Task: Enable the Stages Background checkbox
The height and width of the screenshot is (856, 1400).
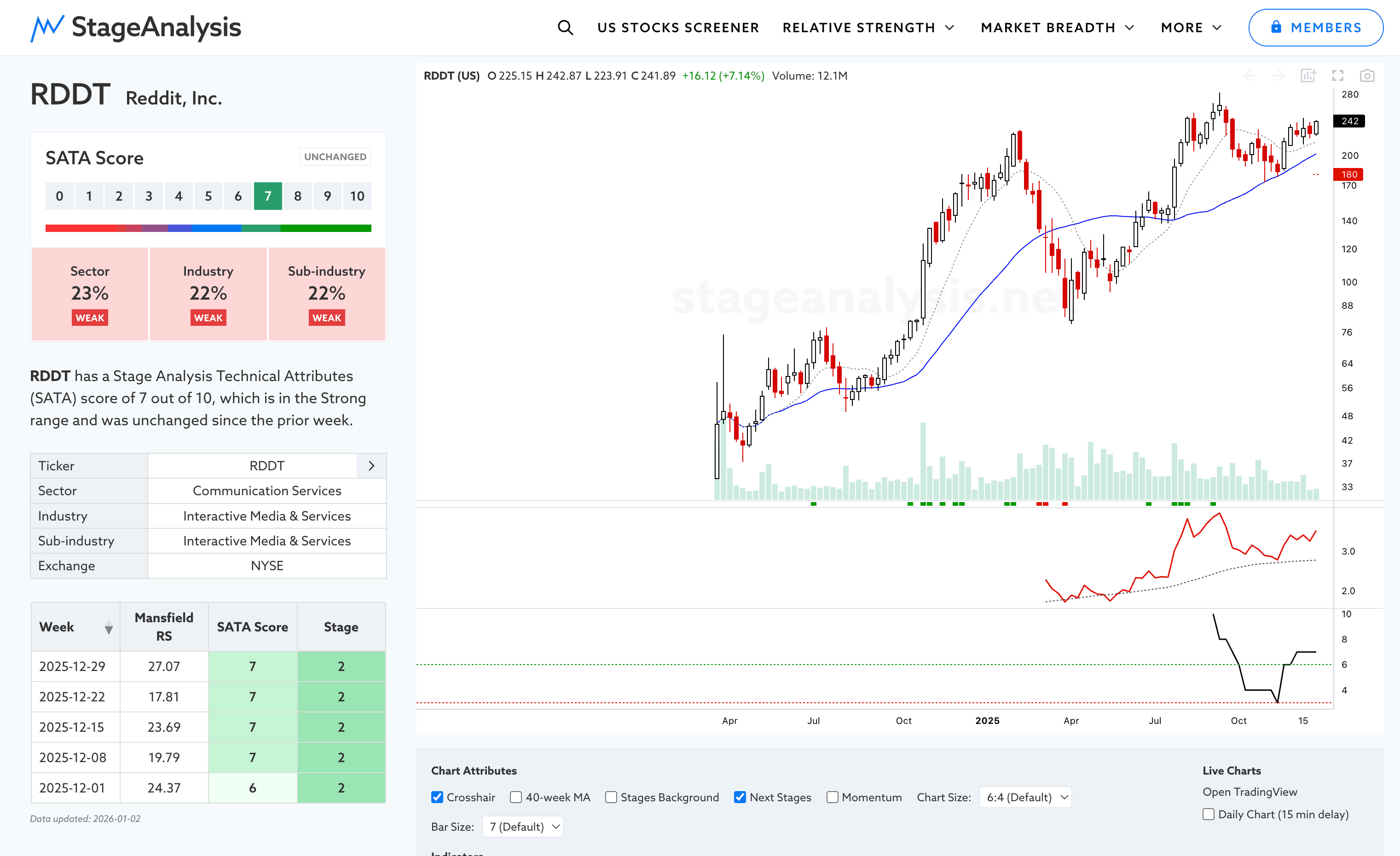Action: pyautogui.click(x=611, y=797)
